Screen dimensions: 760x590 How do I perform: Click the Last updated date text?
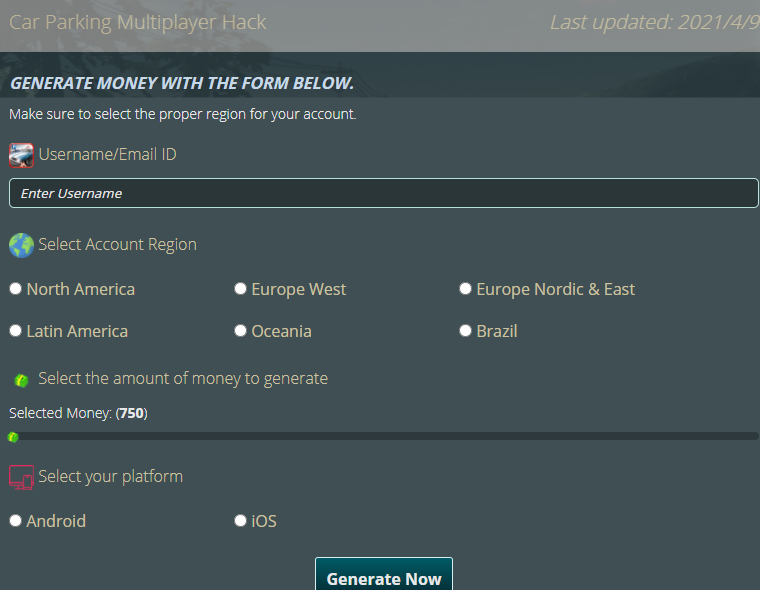pyautogui.click(x=655, y=22)
